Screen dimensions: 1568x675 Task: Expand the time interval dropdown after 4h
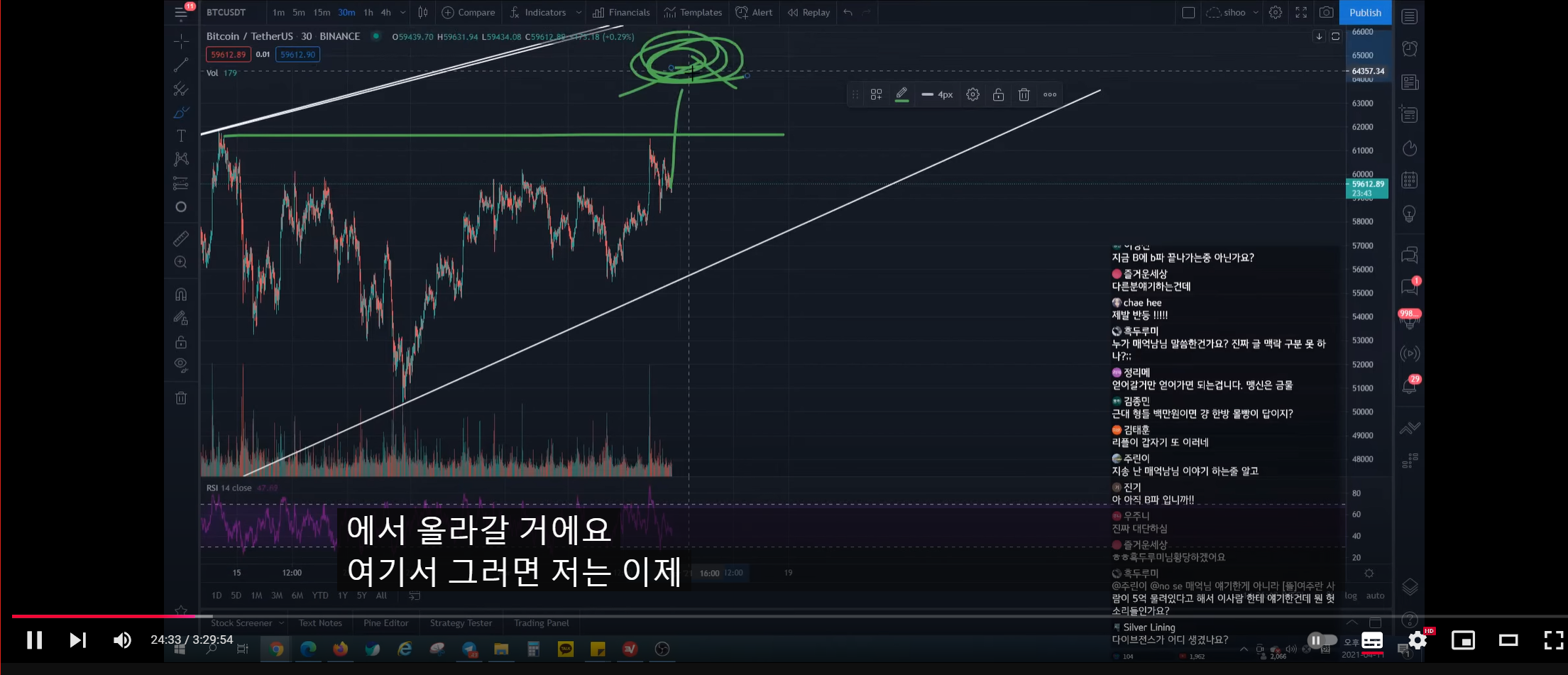[403, 12]
